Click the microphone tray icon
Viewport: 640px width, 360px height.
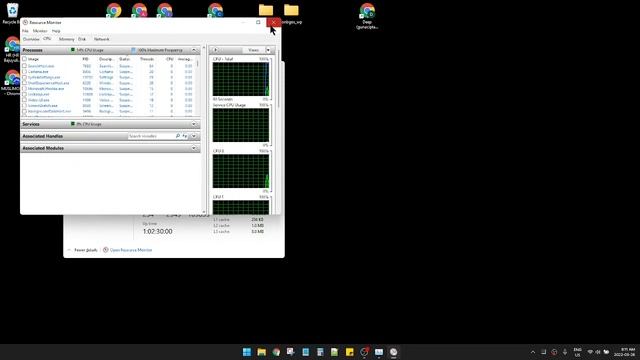coord(565,352)
